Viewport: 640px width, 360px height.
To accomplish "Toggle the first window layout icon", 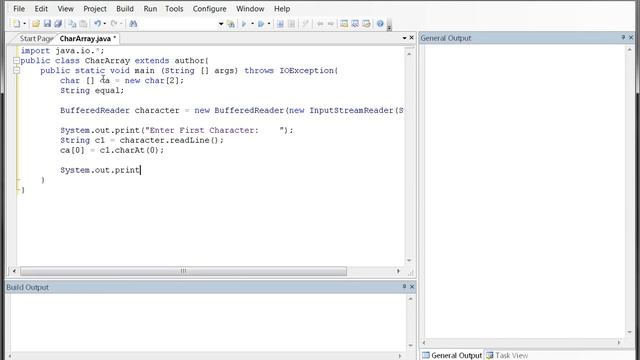I will (344, 24).
